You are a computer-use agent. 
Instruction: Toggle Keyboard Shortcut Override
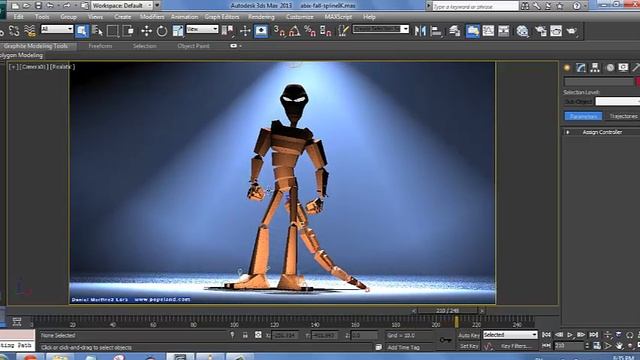point(261,31)
